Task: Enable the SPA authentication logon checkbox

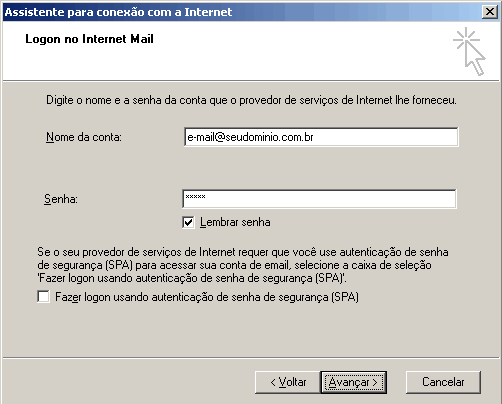Action: [43, 297]
